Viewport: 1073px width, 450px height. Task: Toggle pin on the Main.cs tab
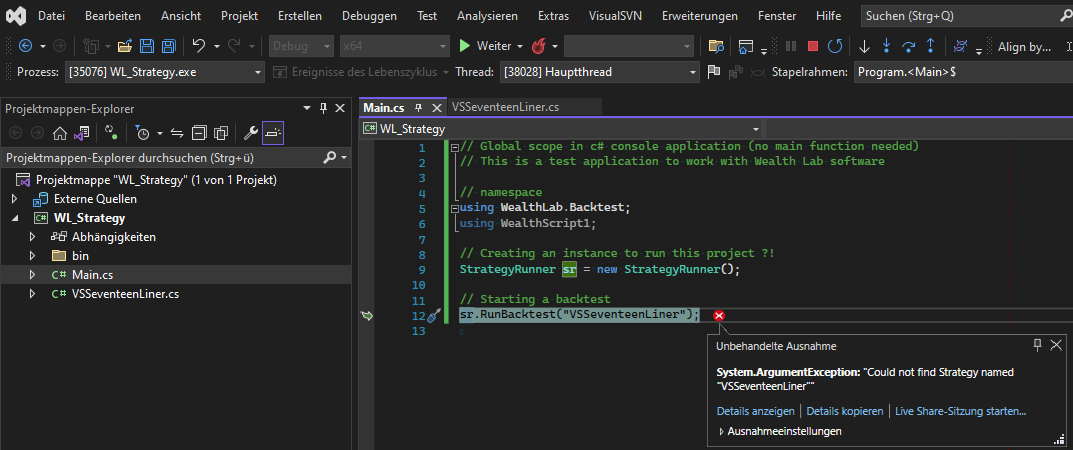(419, 108)
